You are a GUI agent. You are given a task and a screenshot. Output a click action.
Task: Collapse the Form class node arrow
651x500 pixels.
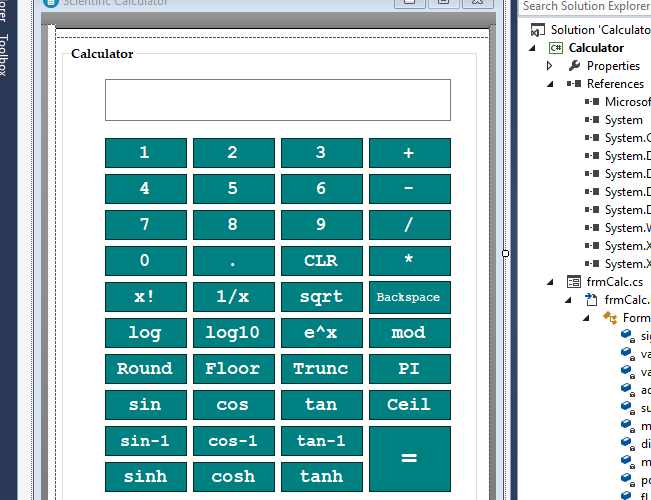(587, 318)
